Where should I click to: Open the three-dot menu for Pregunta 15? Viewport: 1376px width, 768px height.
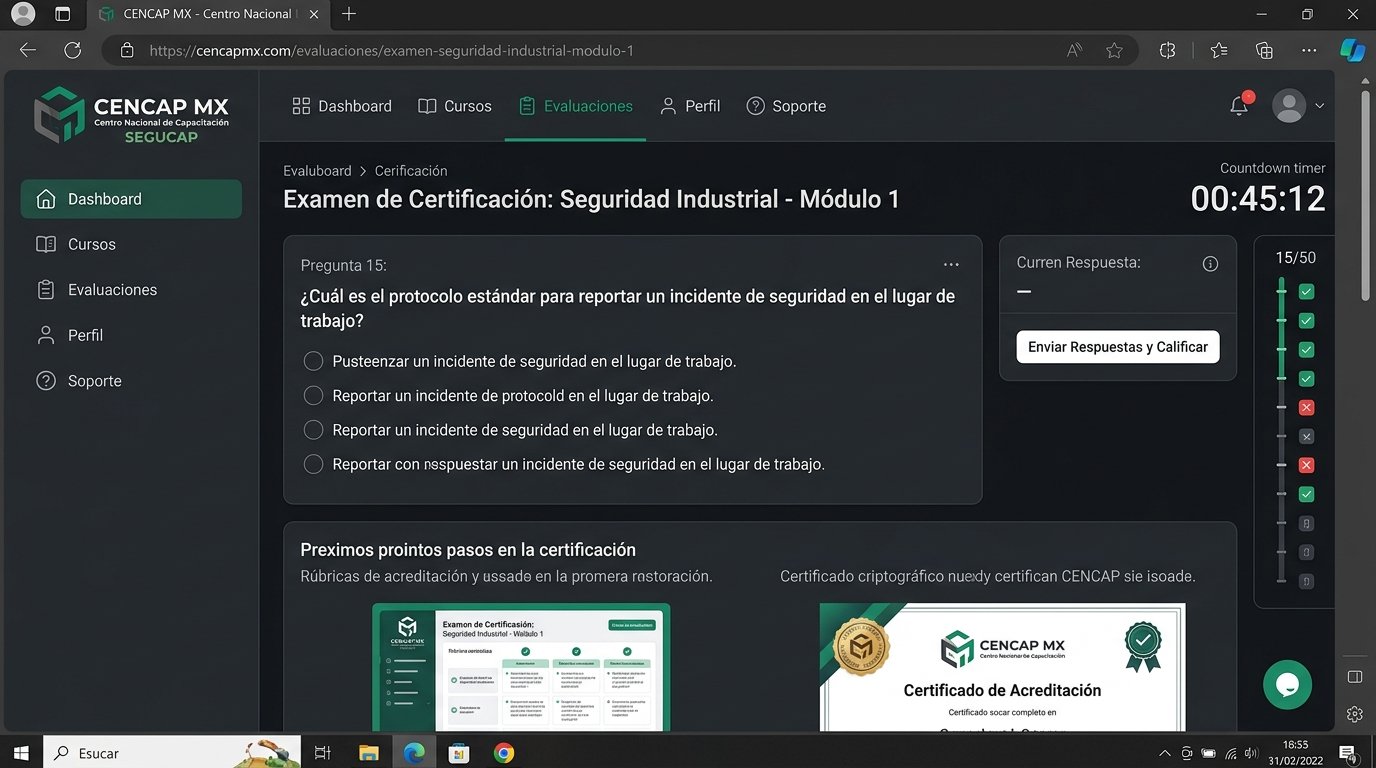tap(951, 265)
